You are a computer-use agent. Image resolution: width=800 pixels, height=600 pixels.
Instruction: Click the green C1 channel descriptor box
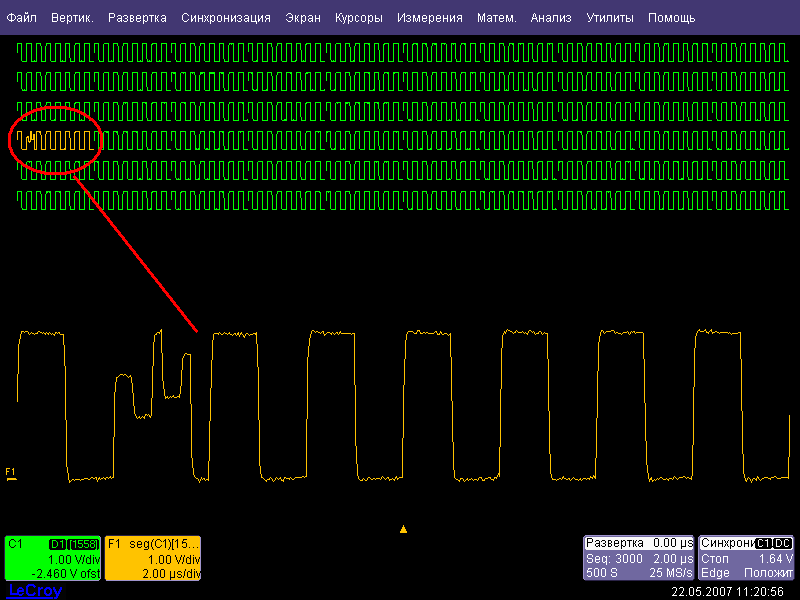click(x=52, y=558)
